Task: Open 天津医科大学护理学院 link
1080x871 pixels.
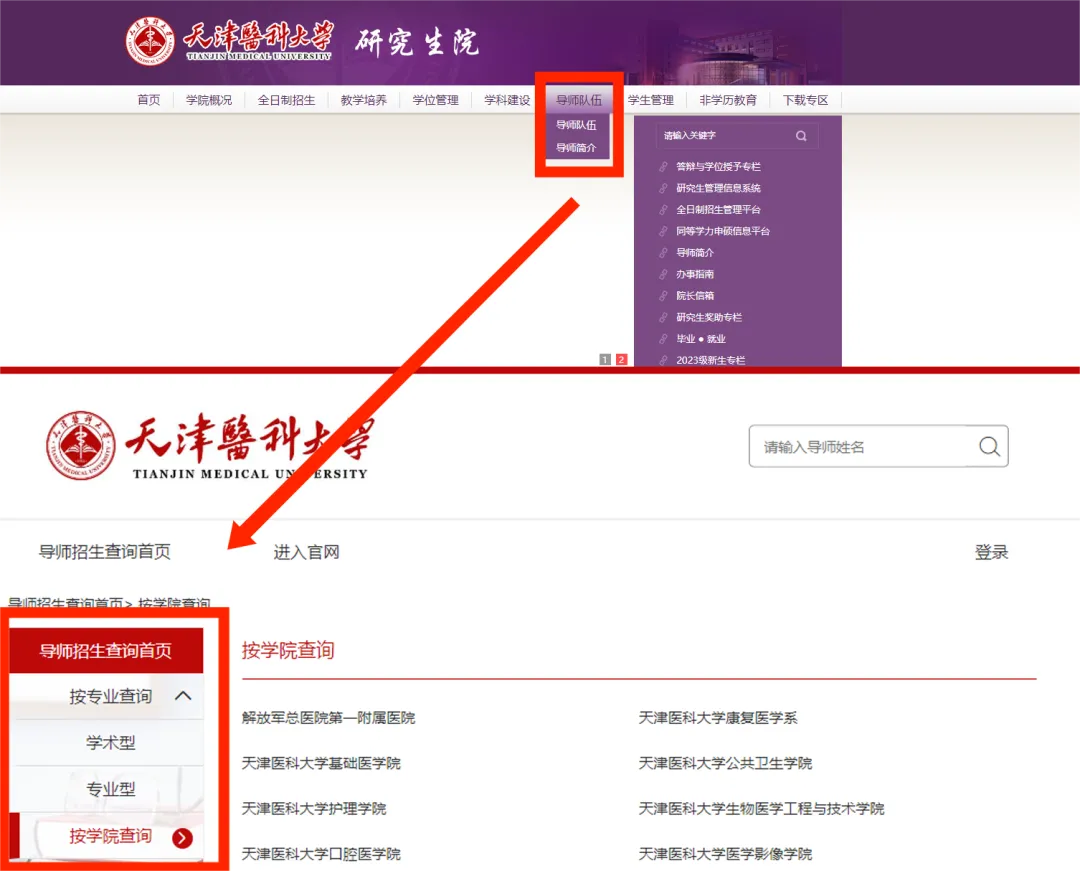Action: (314, 808)
